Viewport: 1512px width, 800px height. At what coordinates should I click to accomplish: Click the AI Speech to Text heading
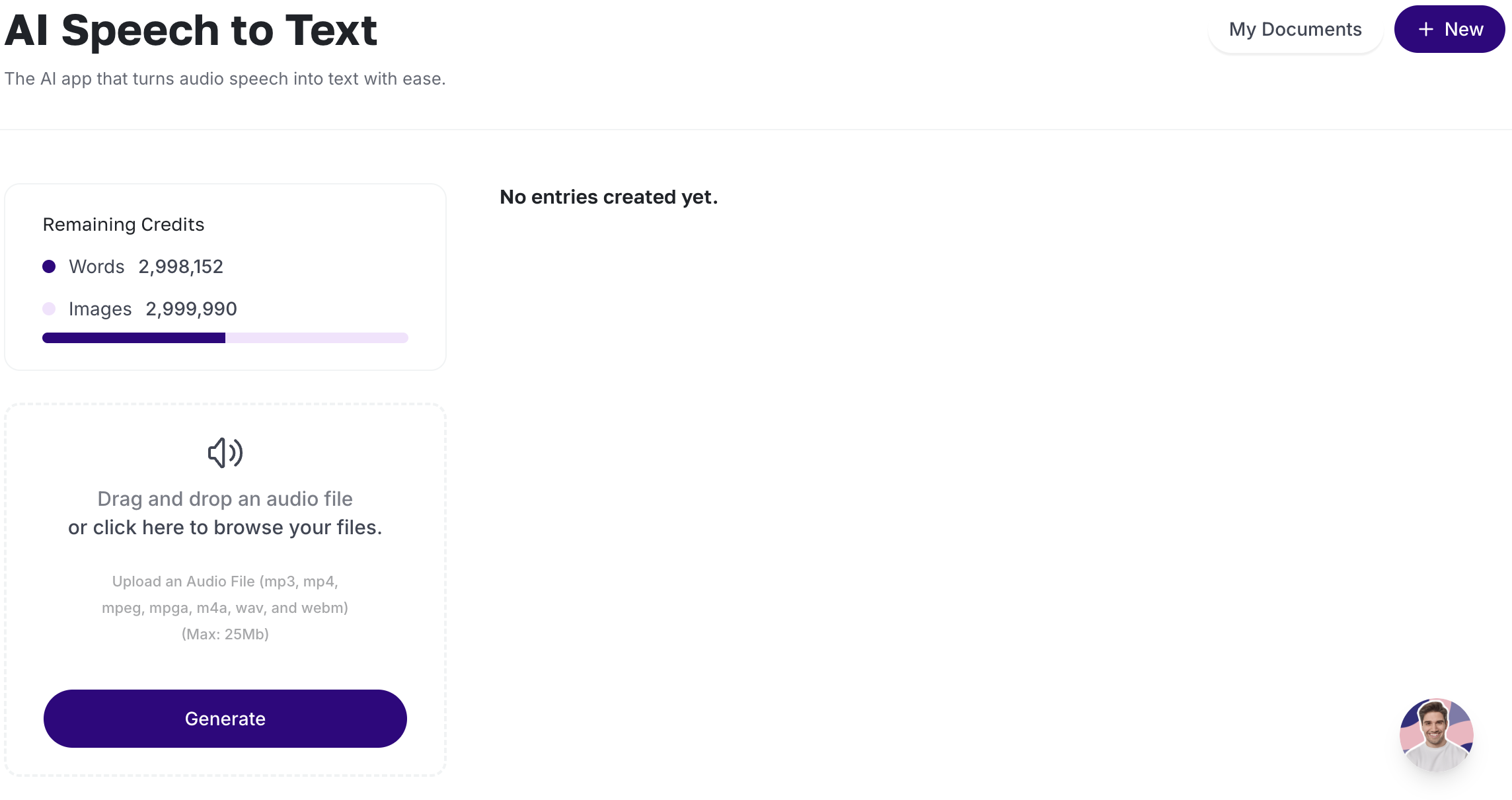click(191, 30)
